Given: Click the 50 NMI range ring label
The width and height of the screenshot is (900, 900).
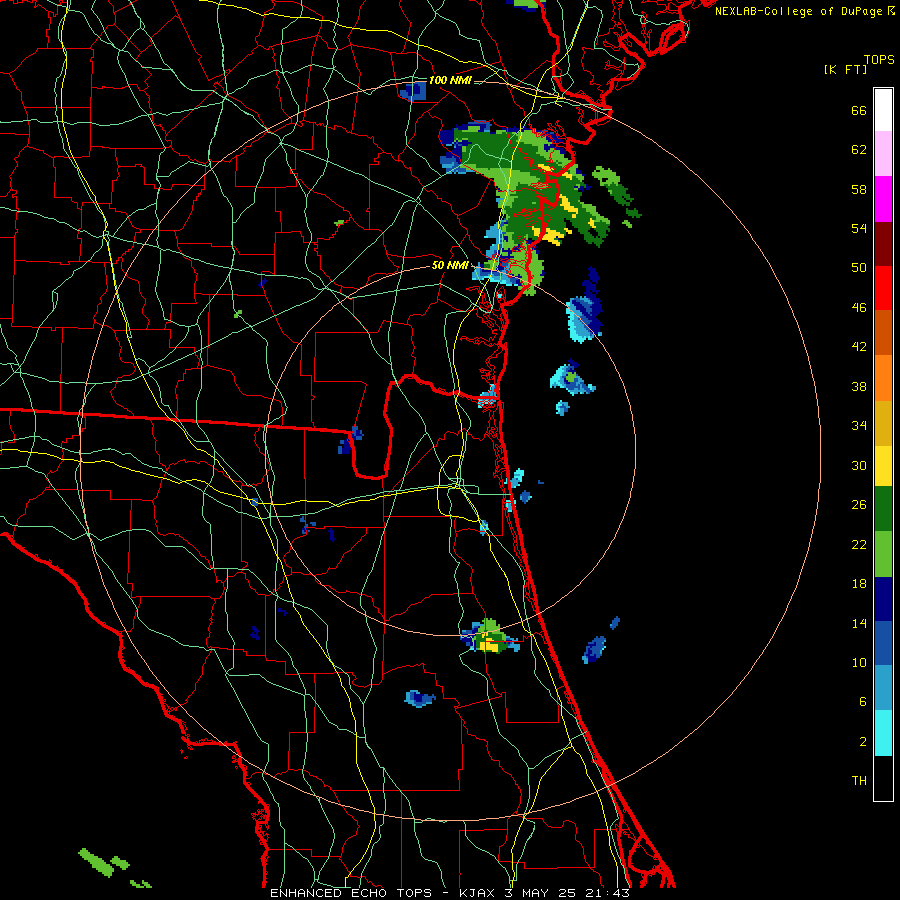Looking at the screenshot, I should point(450,266).
